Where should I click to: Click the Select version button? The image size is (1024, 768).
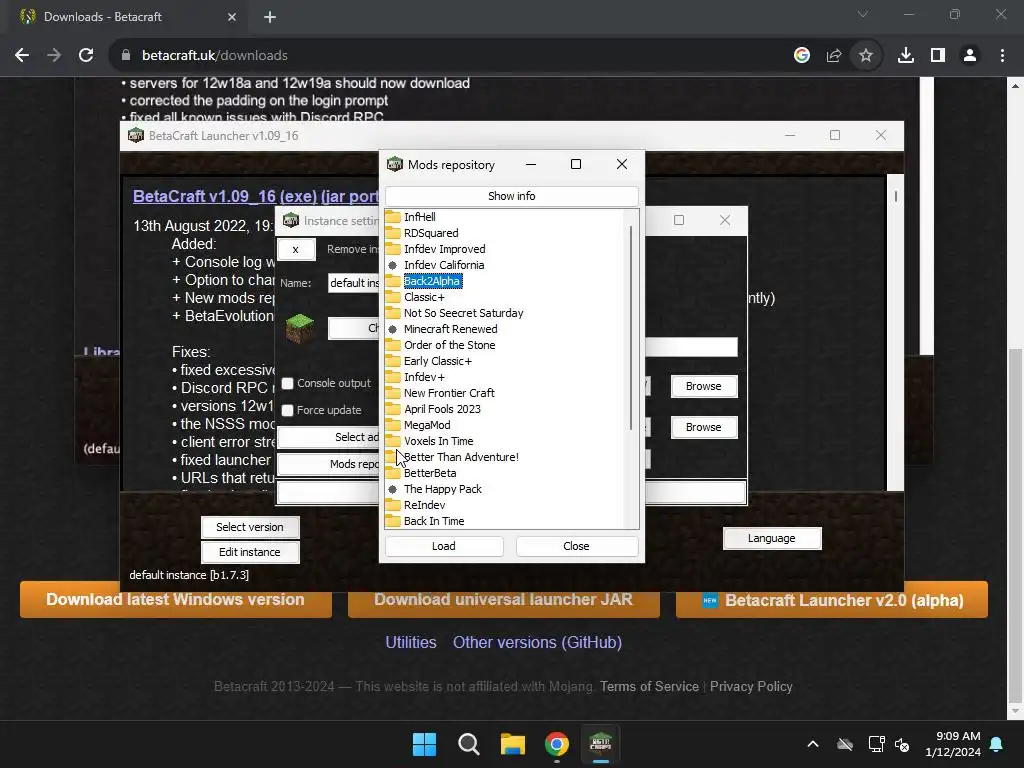(249, 527)
